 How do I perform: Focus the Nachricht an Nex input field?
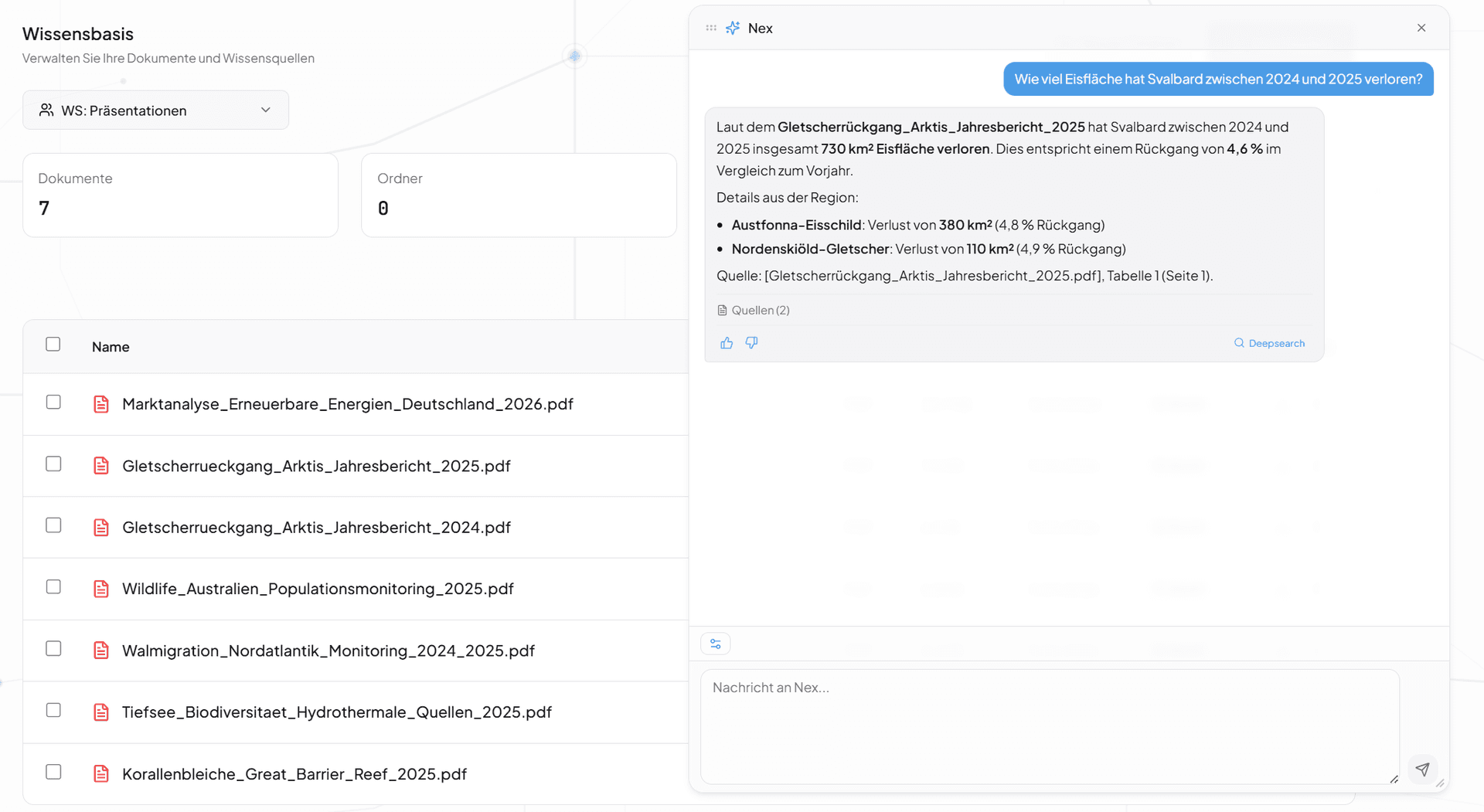tap(1049, 726)
